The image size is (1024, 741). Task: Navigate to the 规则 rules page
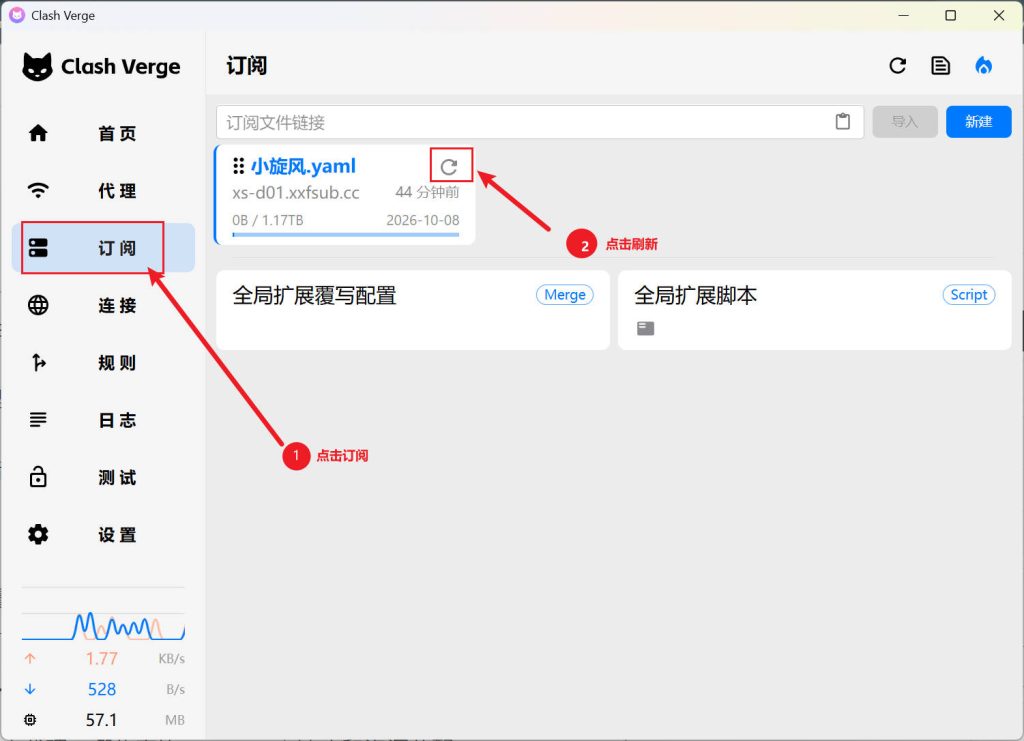pyautogui.click(x=103, y=363)
